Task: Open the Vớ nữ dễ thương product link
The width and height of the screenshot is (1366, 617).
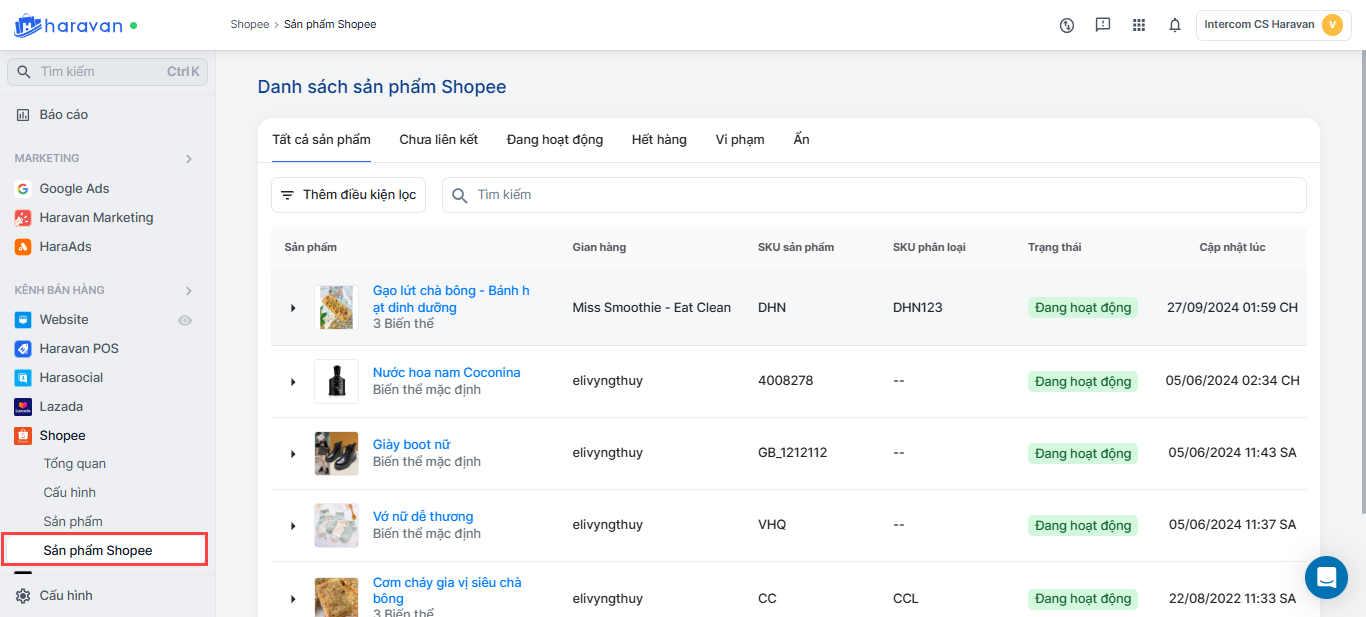Action: pos(423,517)
